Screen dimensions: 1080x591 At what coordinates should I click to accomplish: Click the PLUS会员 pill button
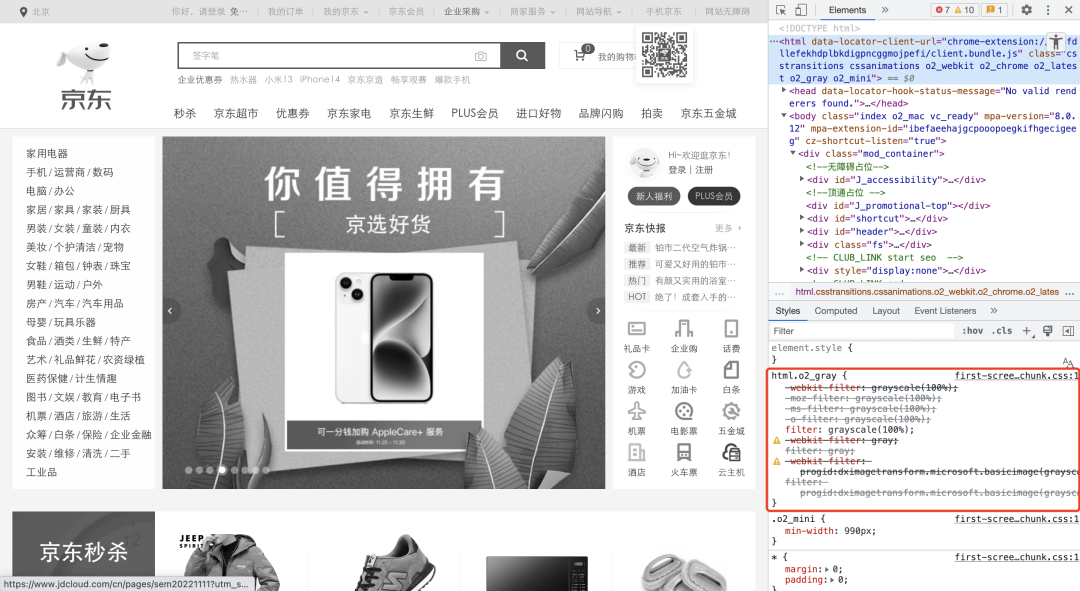pos(714,196)
